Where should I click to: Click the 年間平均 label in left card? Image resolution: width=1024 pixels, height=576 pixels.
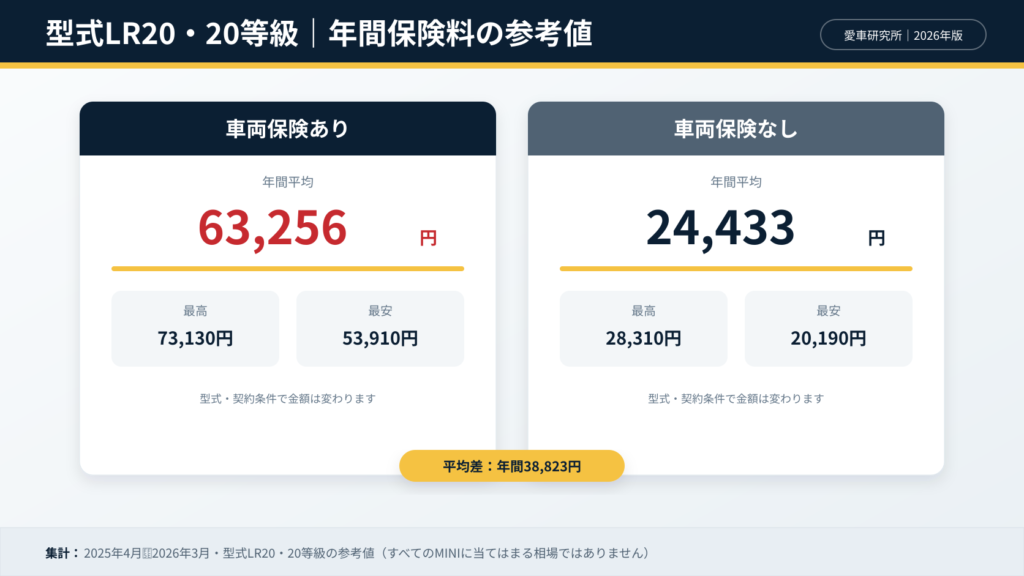pos(288,182)
